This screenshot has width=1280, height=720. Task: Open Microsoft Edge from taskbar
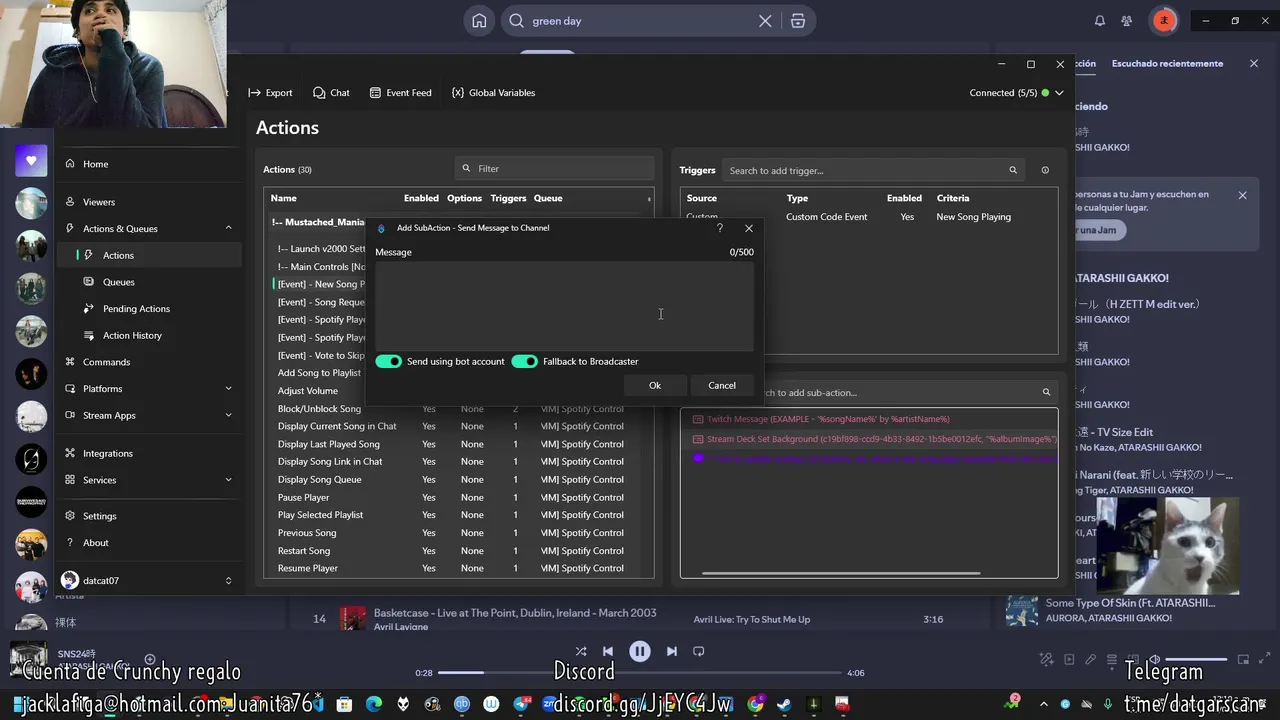(x=374, y=704)
